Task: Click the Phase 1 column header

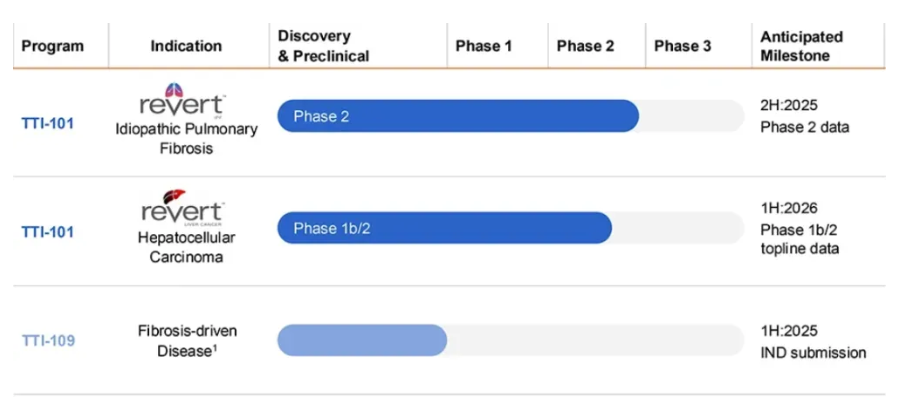Action: pyautogui.click(x=484, y=46)
